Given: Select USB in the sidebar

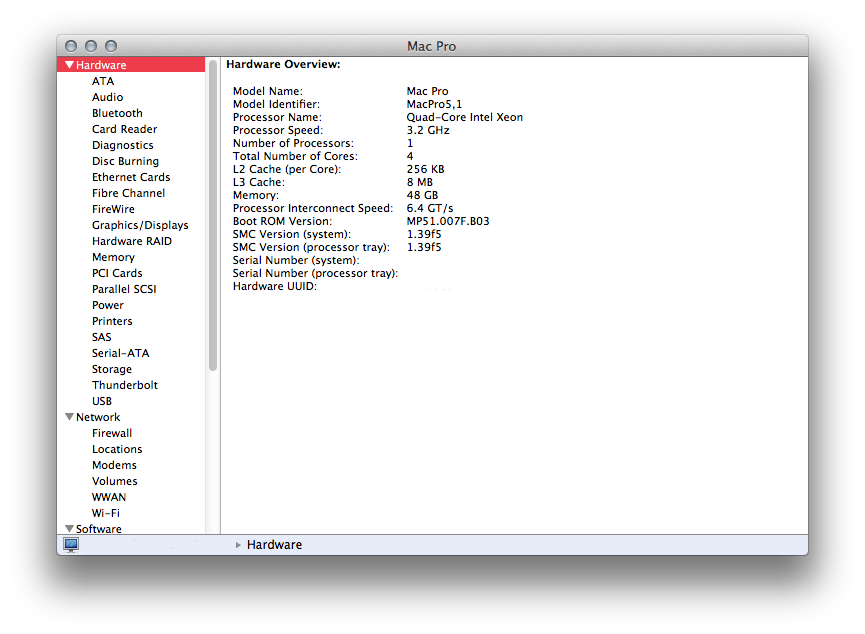Looking at the screenshot, I should point(102,401).
